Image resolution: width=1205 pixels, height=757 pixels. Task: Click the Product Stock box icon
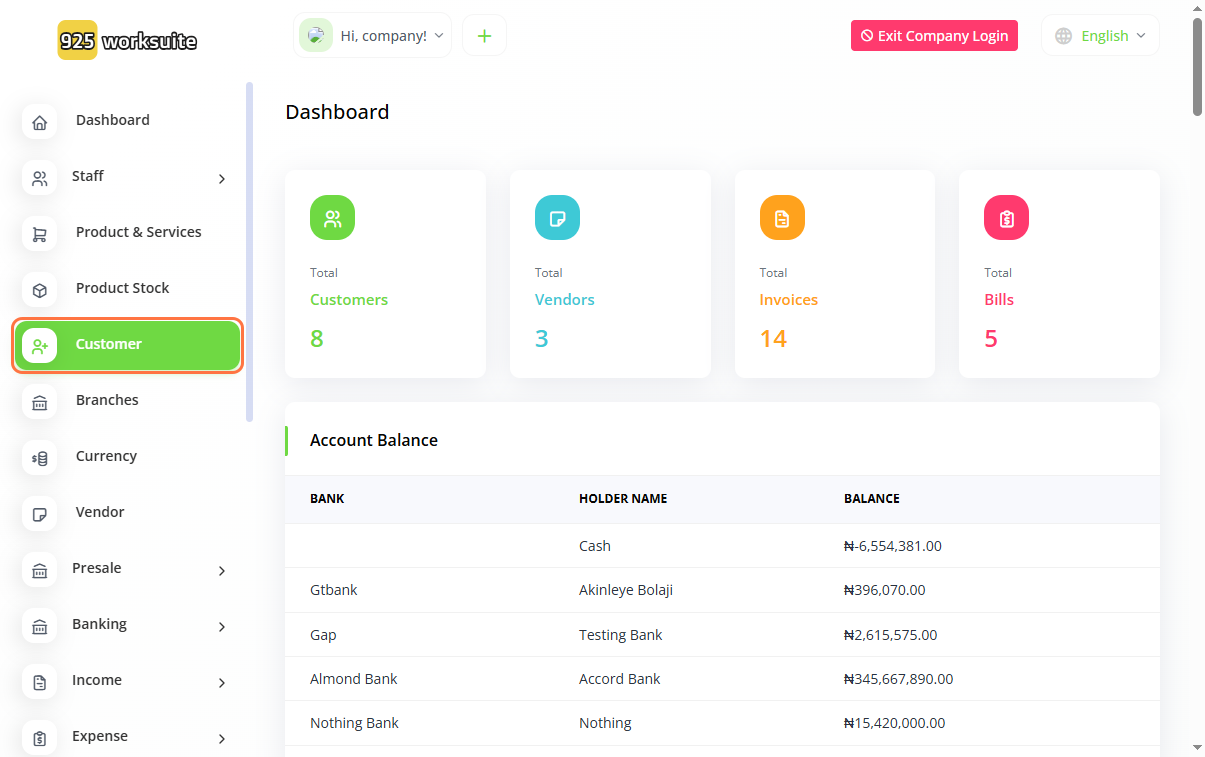click(39, 291)
